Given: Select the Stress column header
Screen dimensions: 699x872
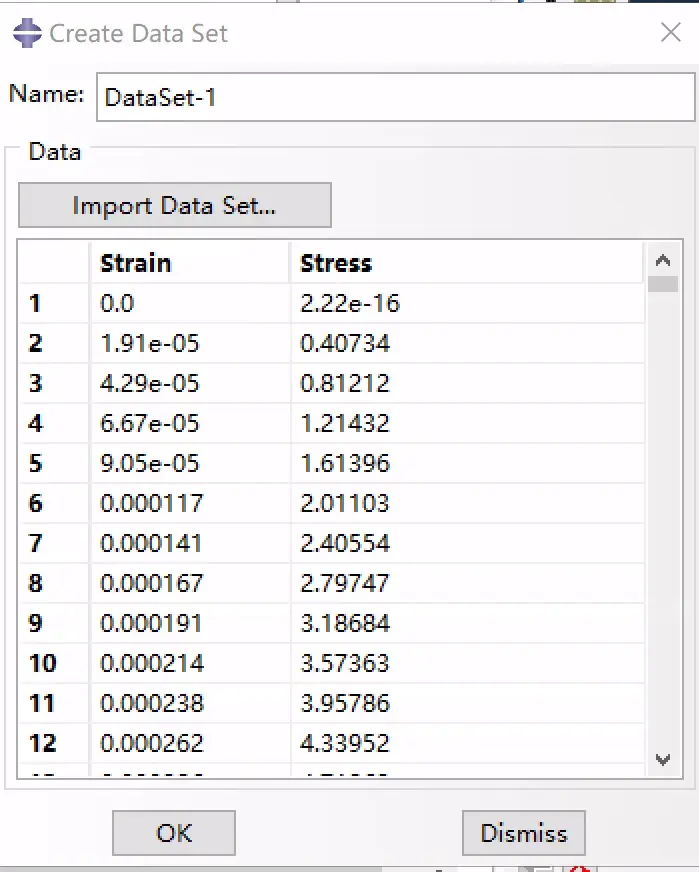Looking at the screenshot, I should point(467,263).
